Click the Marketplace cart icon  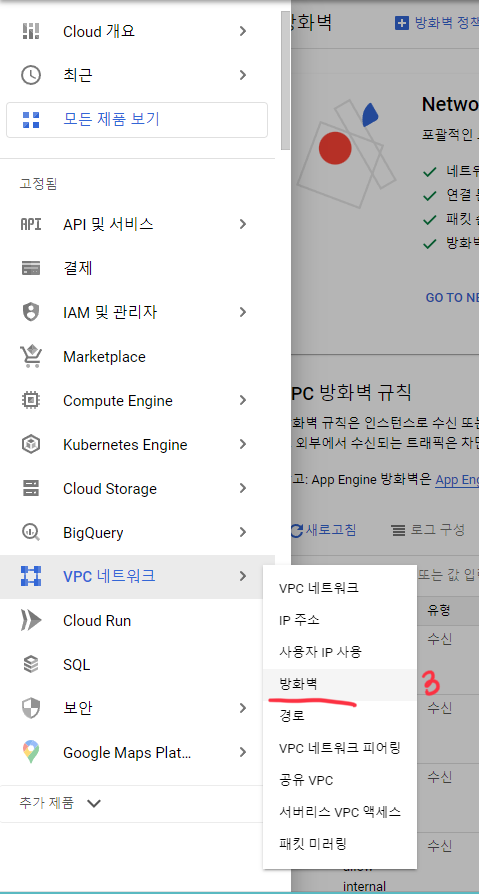click(x=31, y=356)
